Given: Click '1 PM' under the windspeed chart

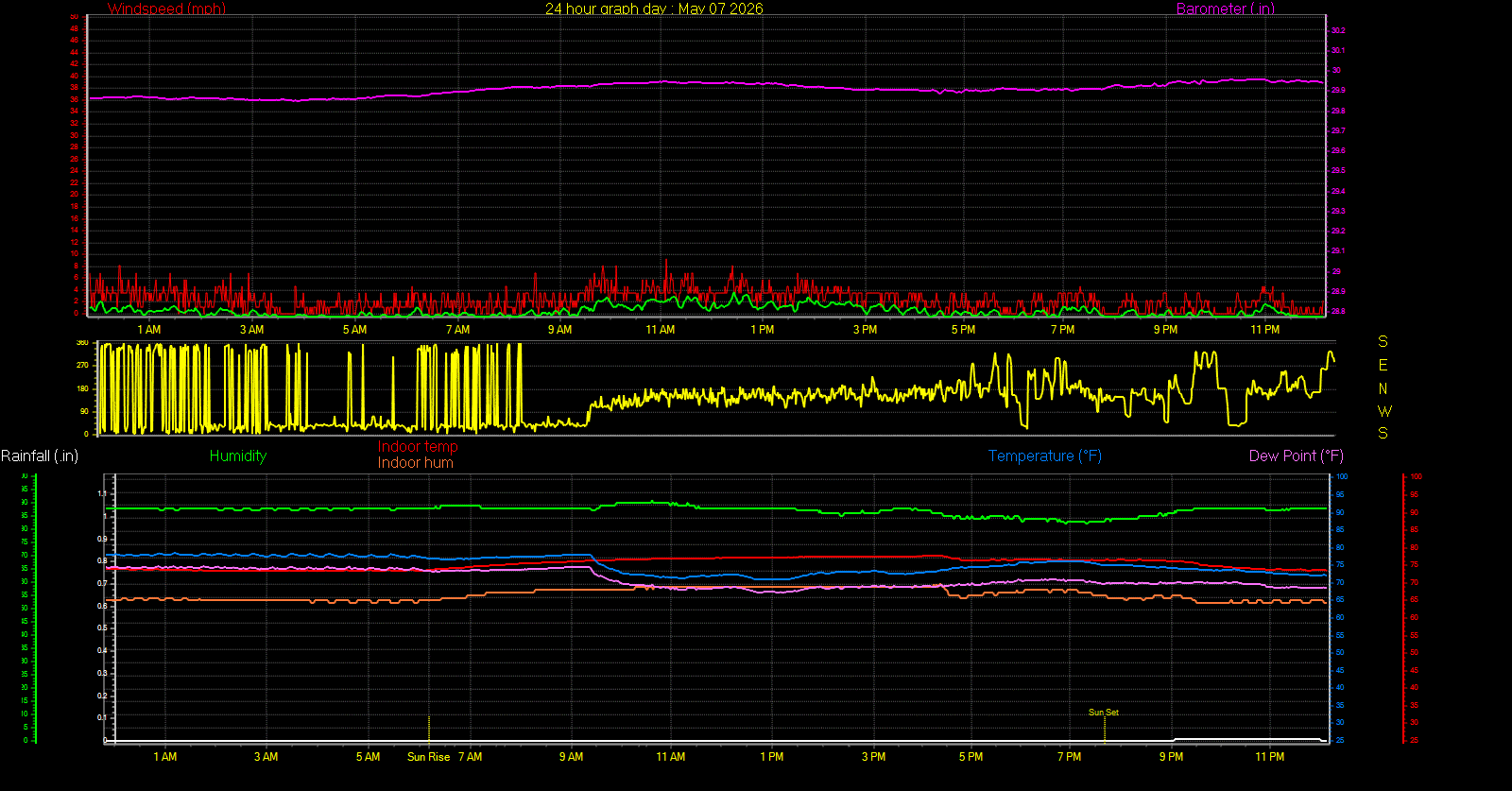Looking at the screenshot, I should pos(763,330).
